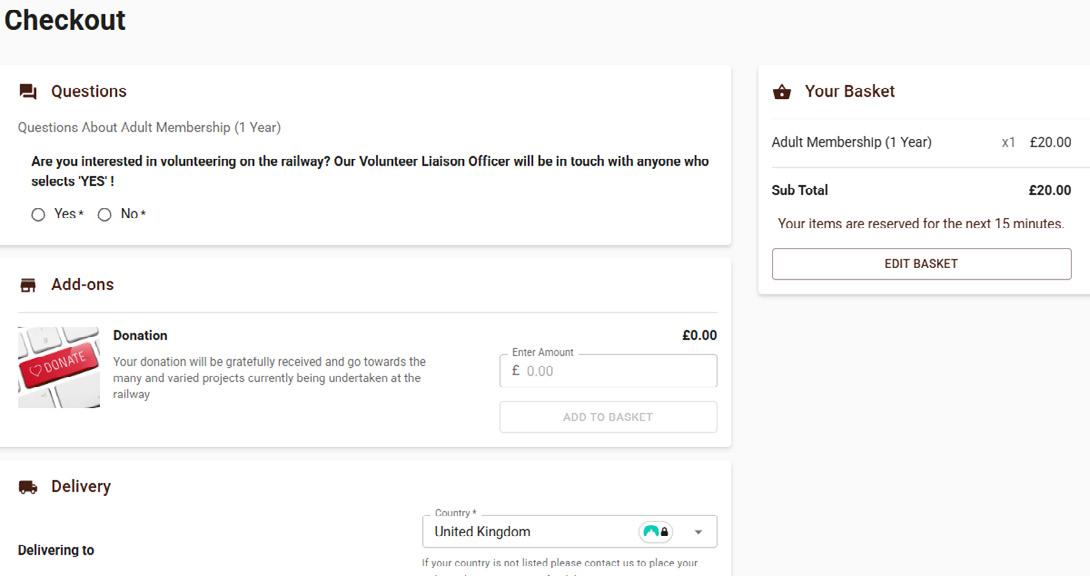
Task: Click the Add-ons storefront icon
Action: 28,285
